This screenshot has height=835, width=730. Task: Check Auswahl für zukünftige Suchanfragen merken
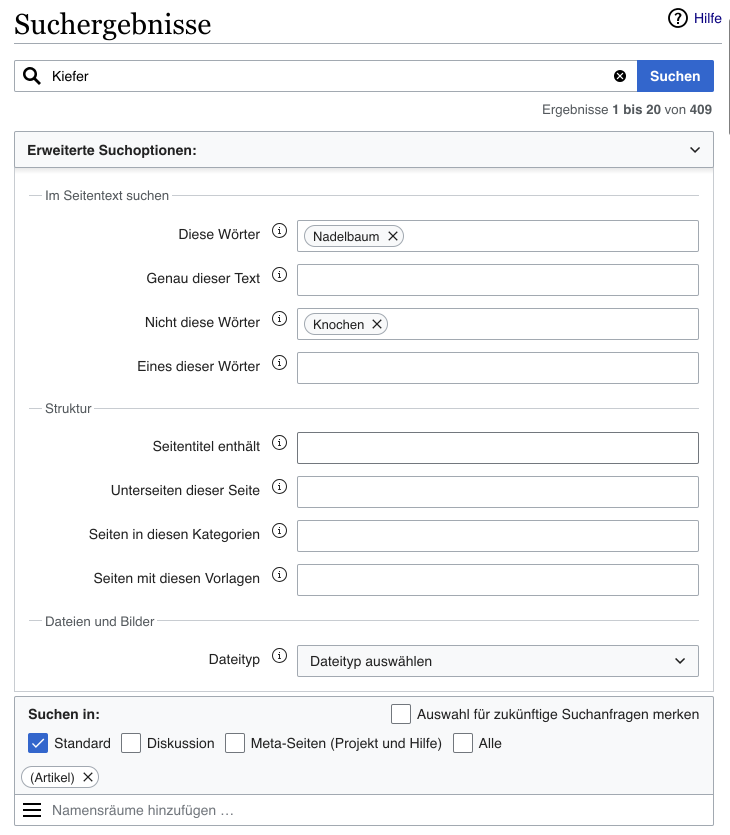(401, 714)
